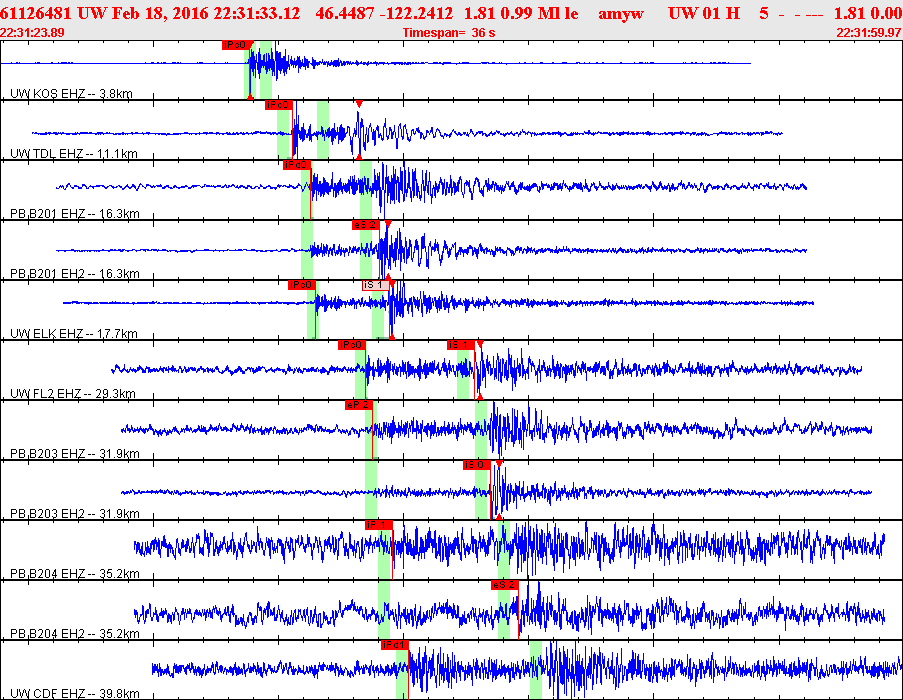Click the 'PB B203 EH2 -- 31.9km' label
The height and width of the screenshot is (700, 903).
point(75,513)
